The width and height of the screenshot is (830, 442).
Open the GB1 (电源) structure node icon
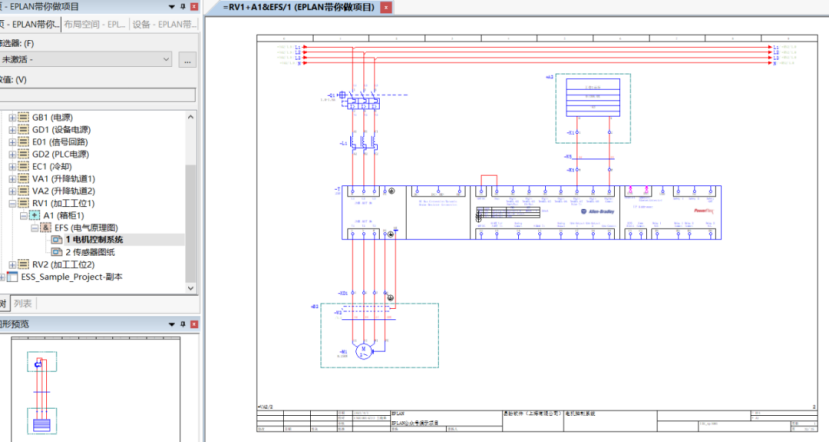pos(23,118)
